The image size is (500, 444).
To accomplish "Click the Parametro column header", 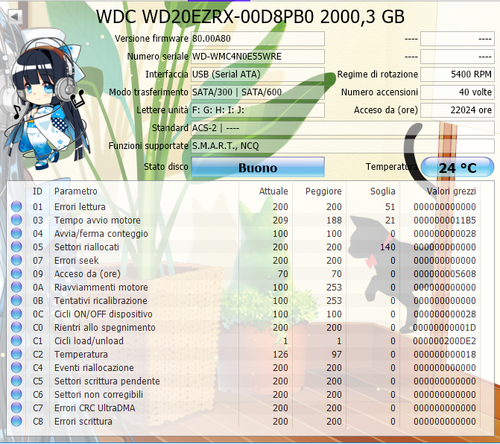I will coord(76,191).
